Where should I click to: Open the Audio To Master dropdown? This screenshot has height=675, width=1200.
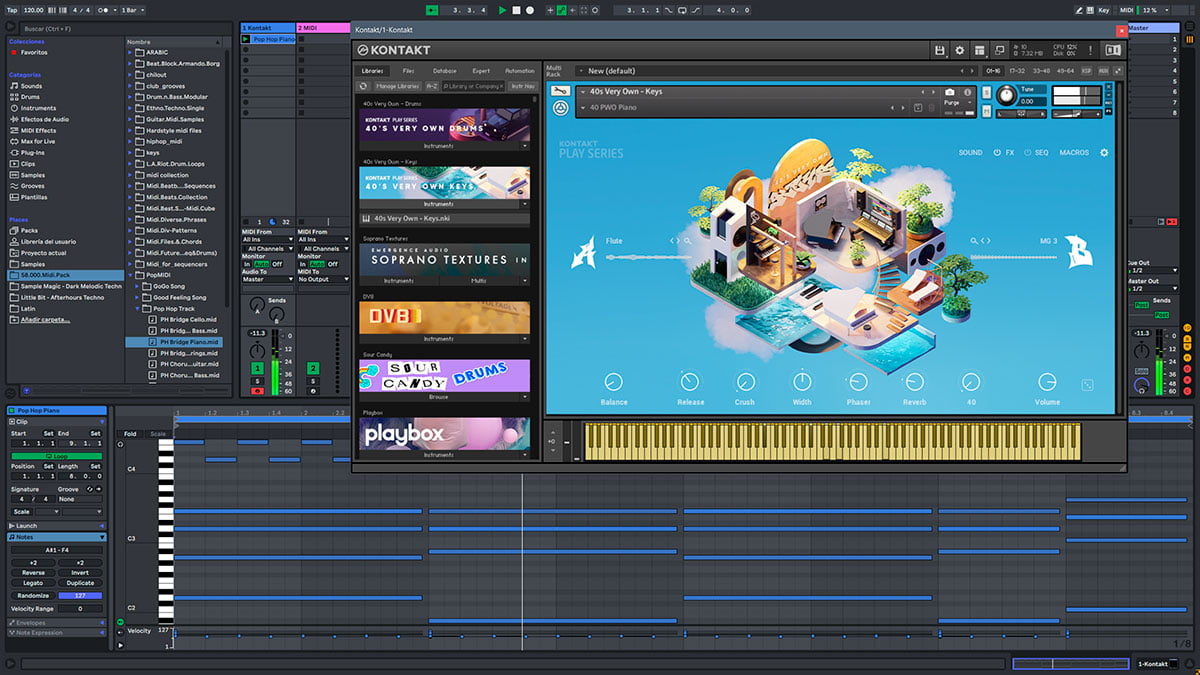coord(267,280)
